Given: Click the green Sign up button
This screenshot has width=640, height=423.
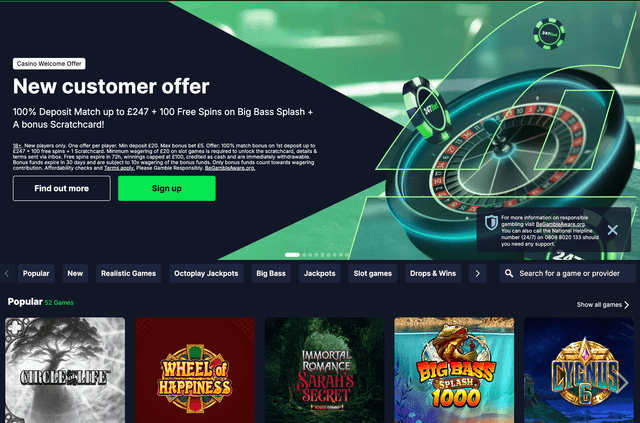Looking at the screenshot, I should pos(167,188).
